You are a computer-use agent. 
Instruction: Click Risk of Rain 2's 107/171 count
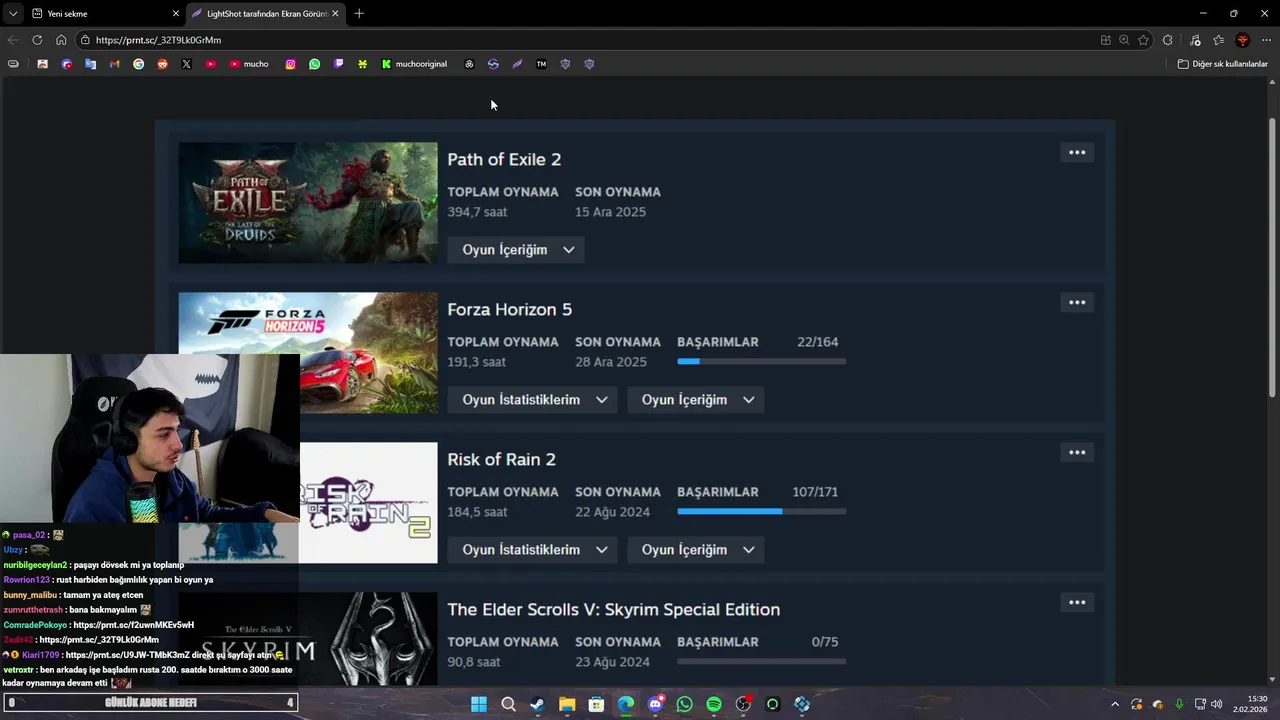(815, 492)
